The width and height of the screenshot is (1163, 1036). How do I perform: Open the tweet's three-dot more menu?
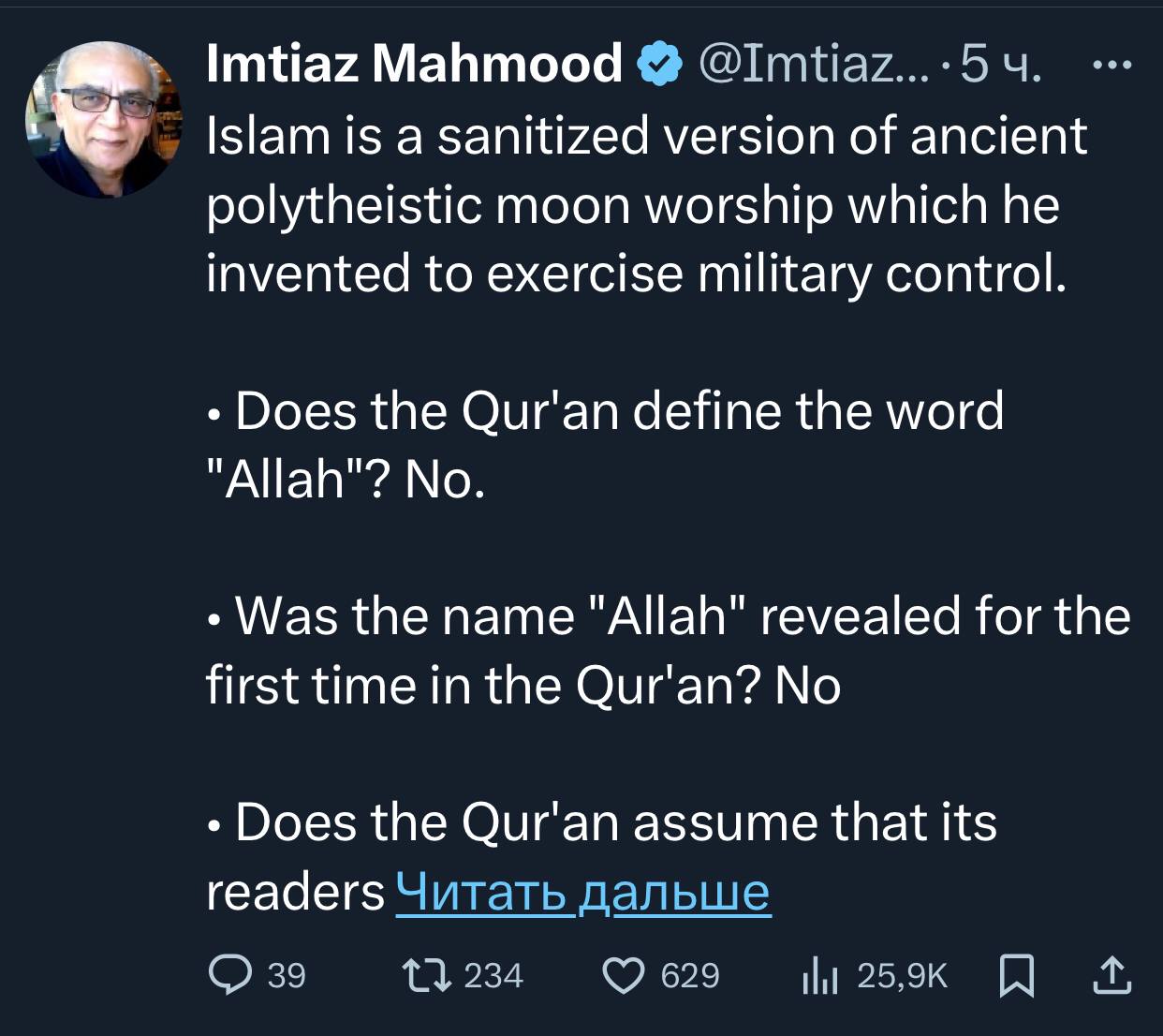[x=1112, y=66]
